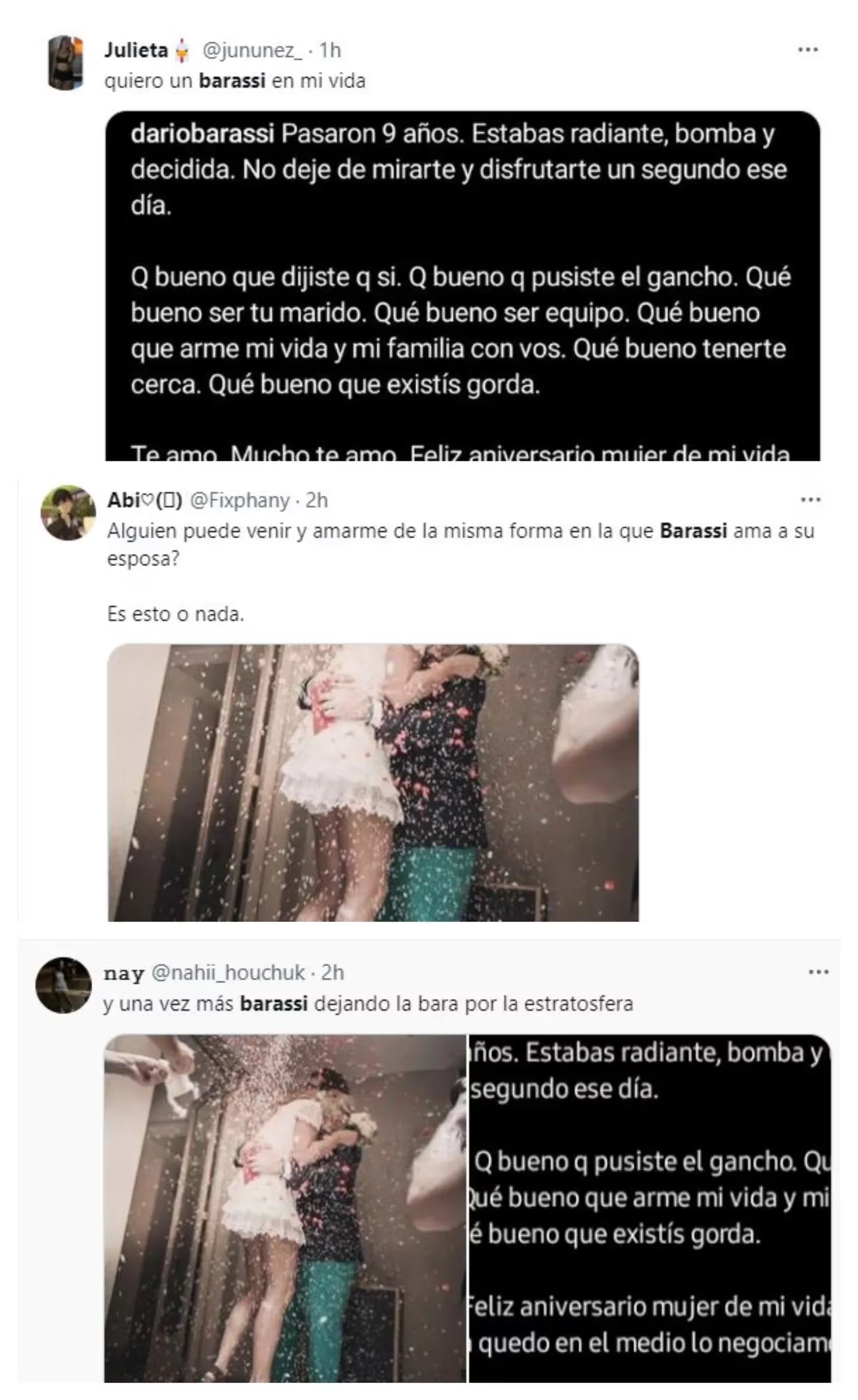Open the @jununez_ handle link
The image size is (858, 1400).
click(x=253, y=51)
